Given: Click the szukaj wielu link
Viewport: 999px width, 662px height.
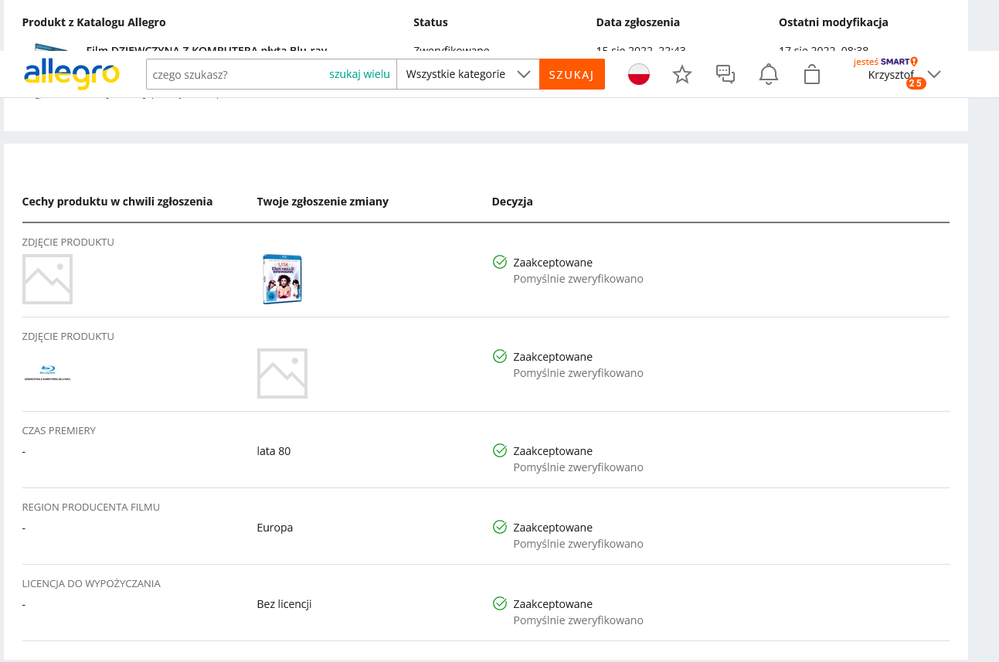Looking at the screenshot, I should pos(359,73).
